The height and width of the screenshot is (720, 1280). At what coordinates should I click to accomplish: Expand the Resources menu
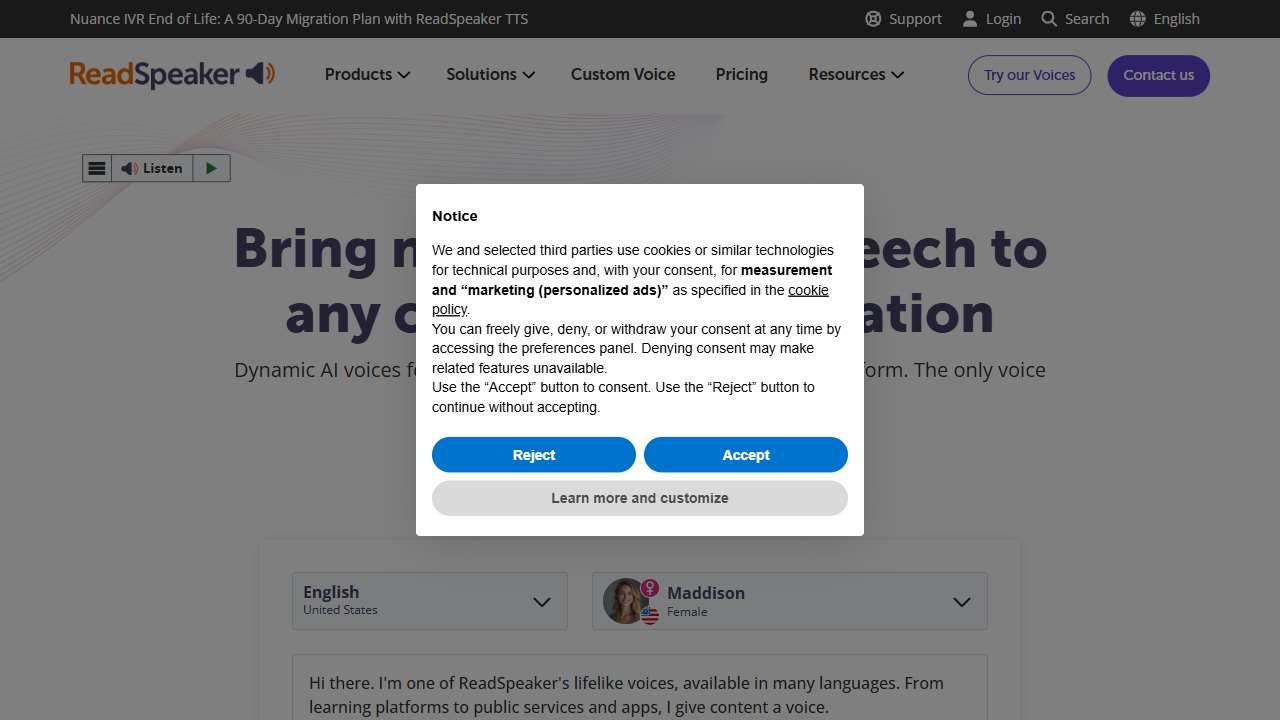[x=856, y=74]
